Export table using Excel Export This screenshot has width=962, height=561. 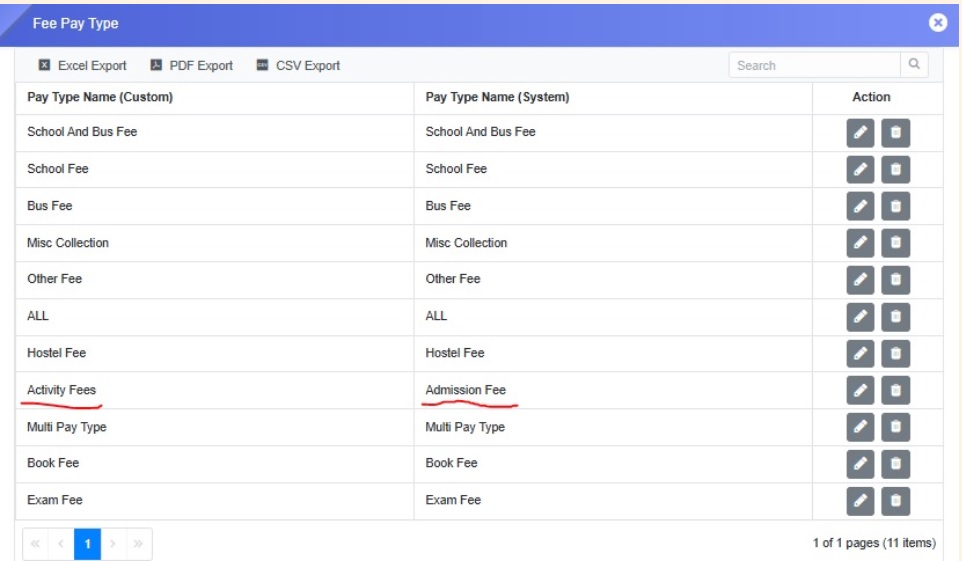click(82, 66)
